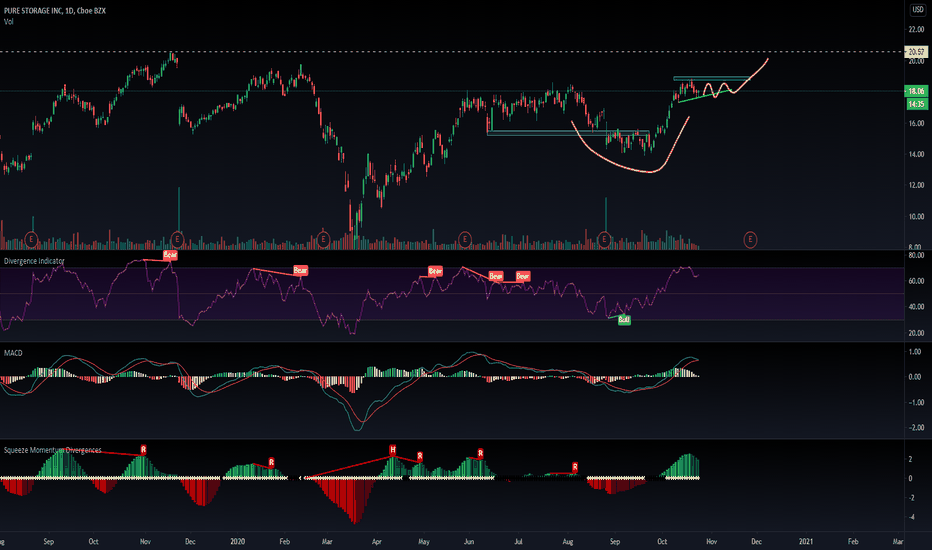The image size is (932, 550).
Task: Click the -2.00 value on MACD scale
Action: click(915, 428)
